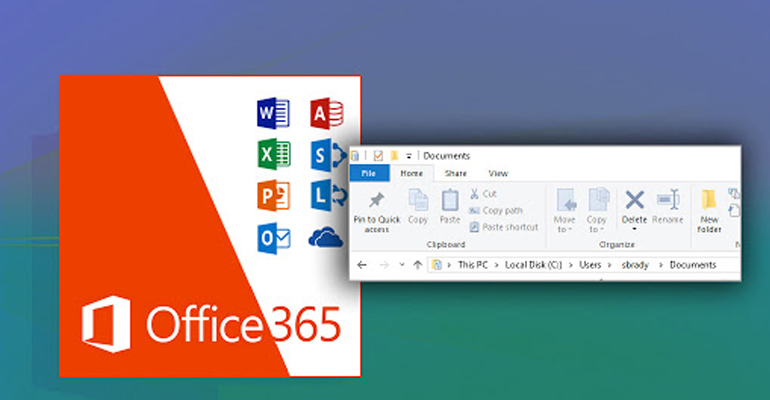Switch to the View tab
Viewport: 770px width, 400px height.
pos(498,173)
